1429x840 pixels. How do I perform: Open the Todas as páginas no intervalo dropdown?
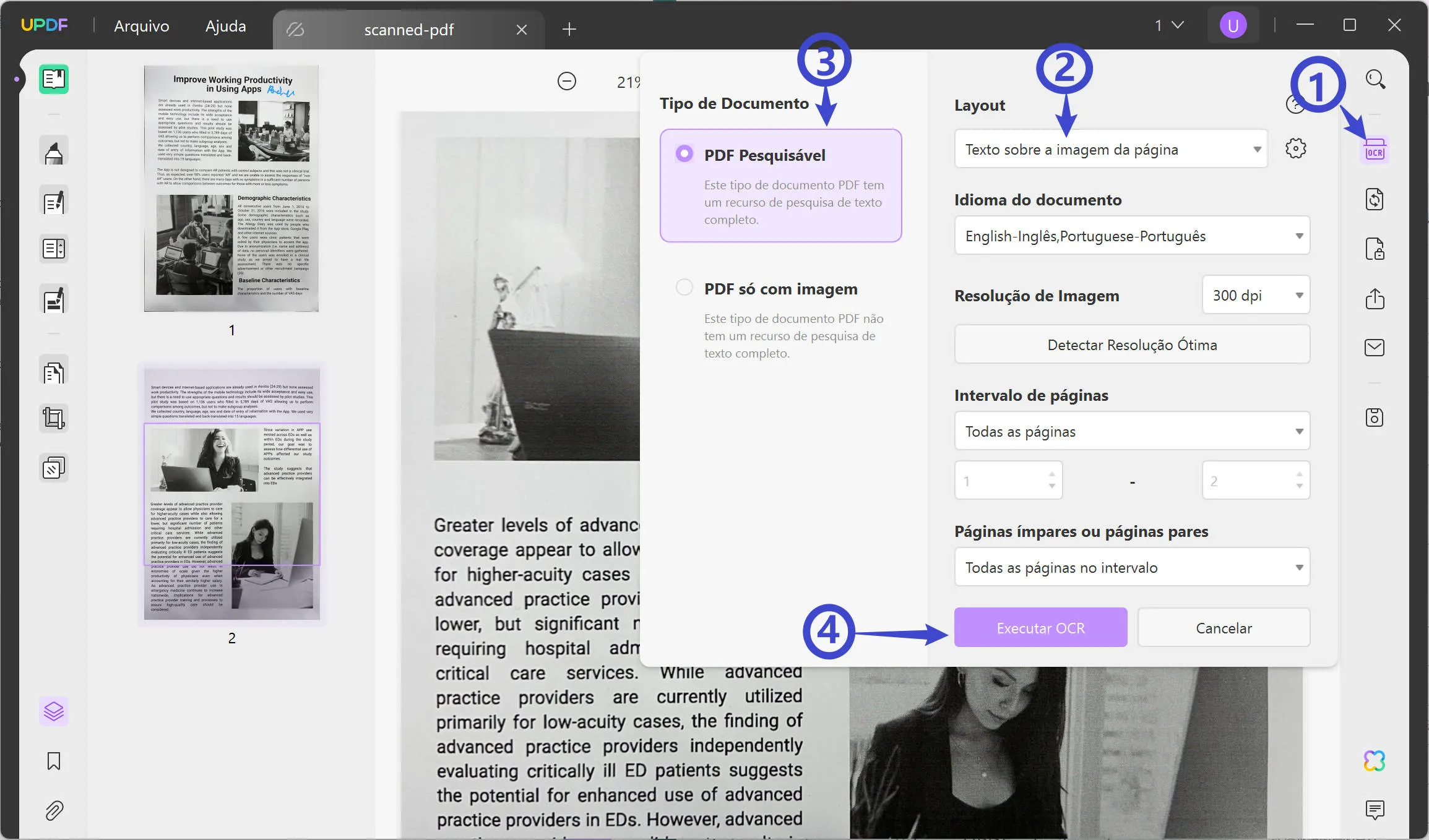[x=1132, y=567]
